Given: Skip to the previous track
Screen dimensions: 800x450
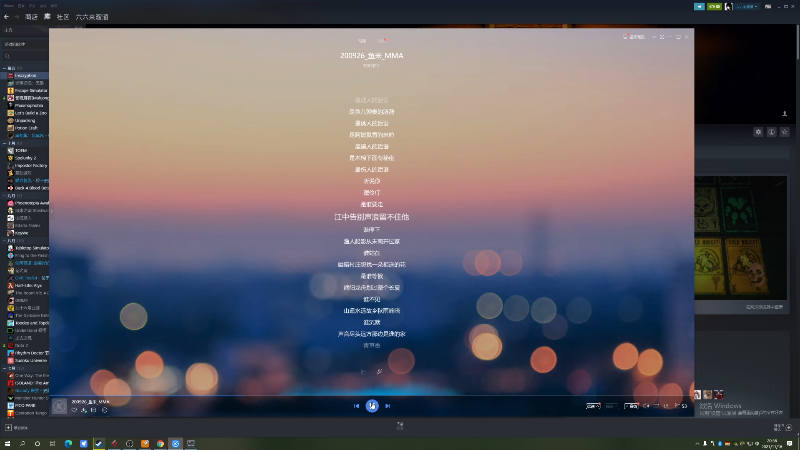Looking at the screenshot, I should [356, 406].
